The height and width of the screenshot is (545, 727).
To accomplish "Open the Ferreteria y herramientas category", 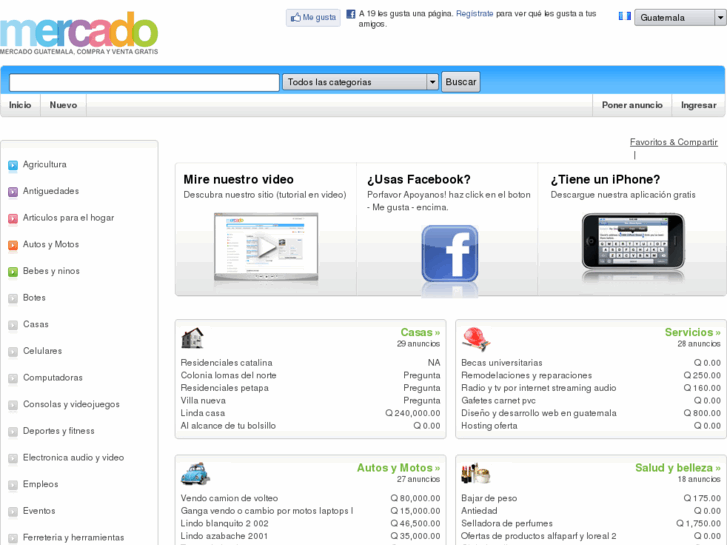I will (x=73, y=538).
